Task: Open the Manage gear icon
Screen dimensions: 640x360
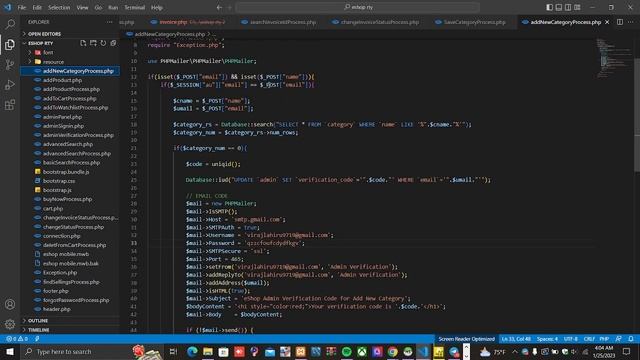Action: tap(10, 324)
